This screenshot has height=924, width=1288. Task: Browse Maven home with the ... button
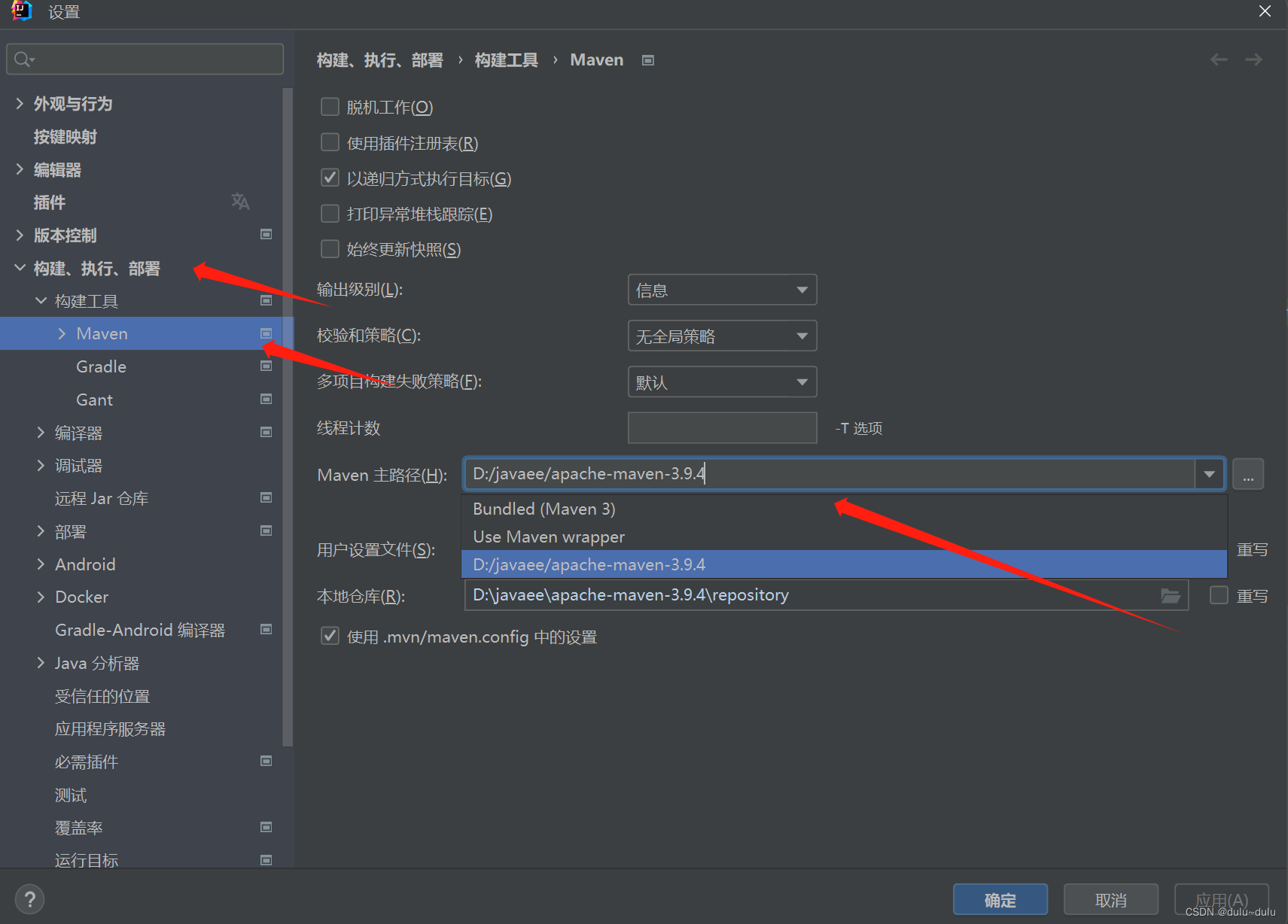1247,474
